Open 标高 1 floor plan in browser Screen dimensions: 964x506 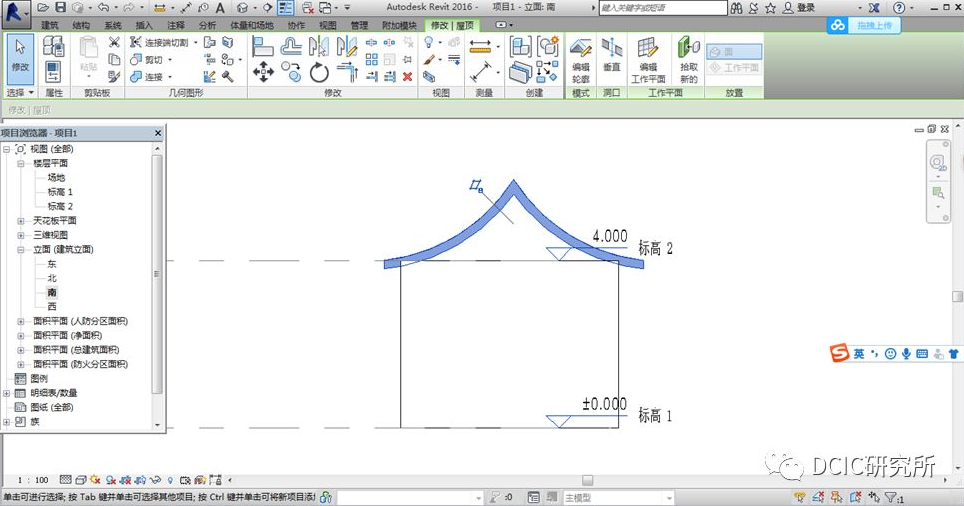pyautogui.click(x=60, y=191)
